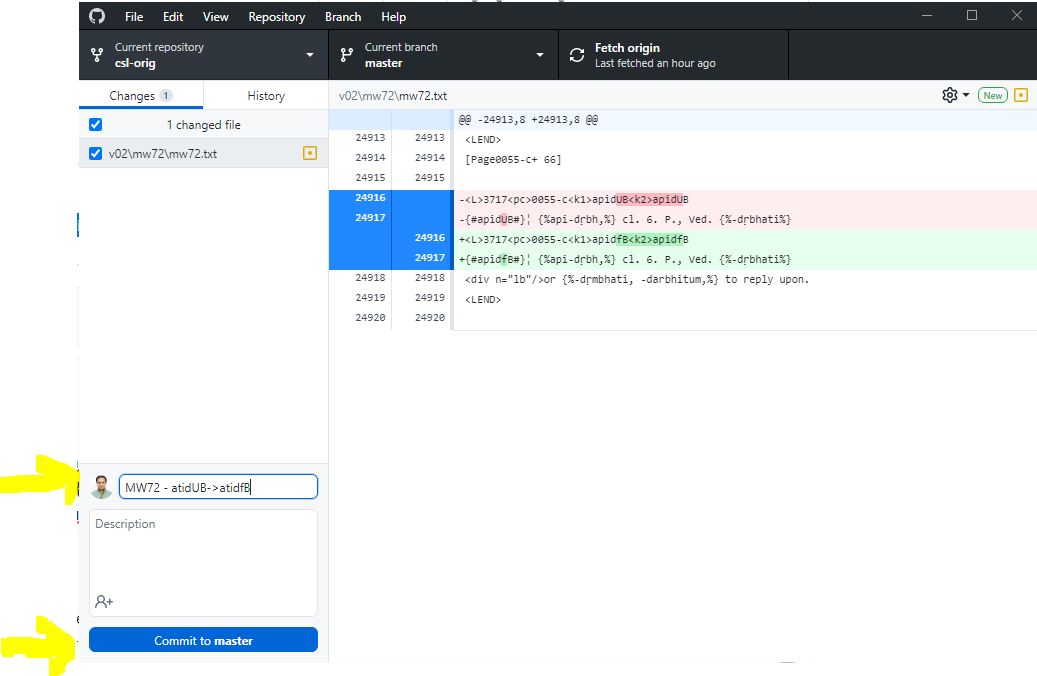
Task: Click the New badge near the gear
Action: pyautogui.click(x=991, y=94)
